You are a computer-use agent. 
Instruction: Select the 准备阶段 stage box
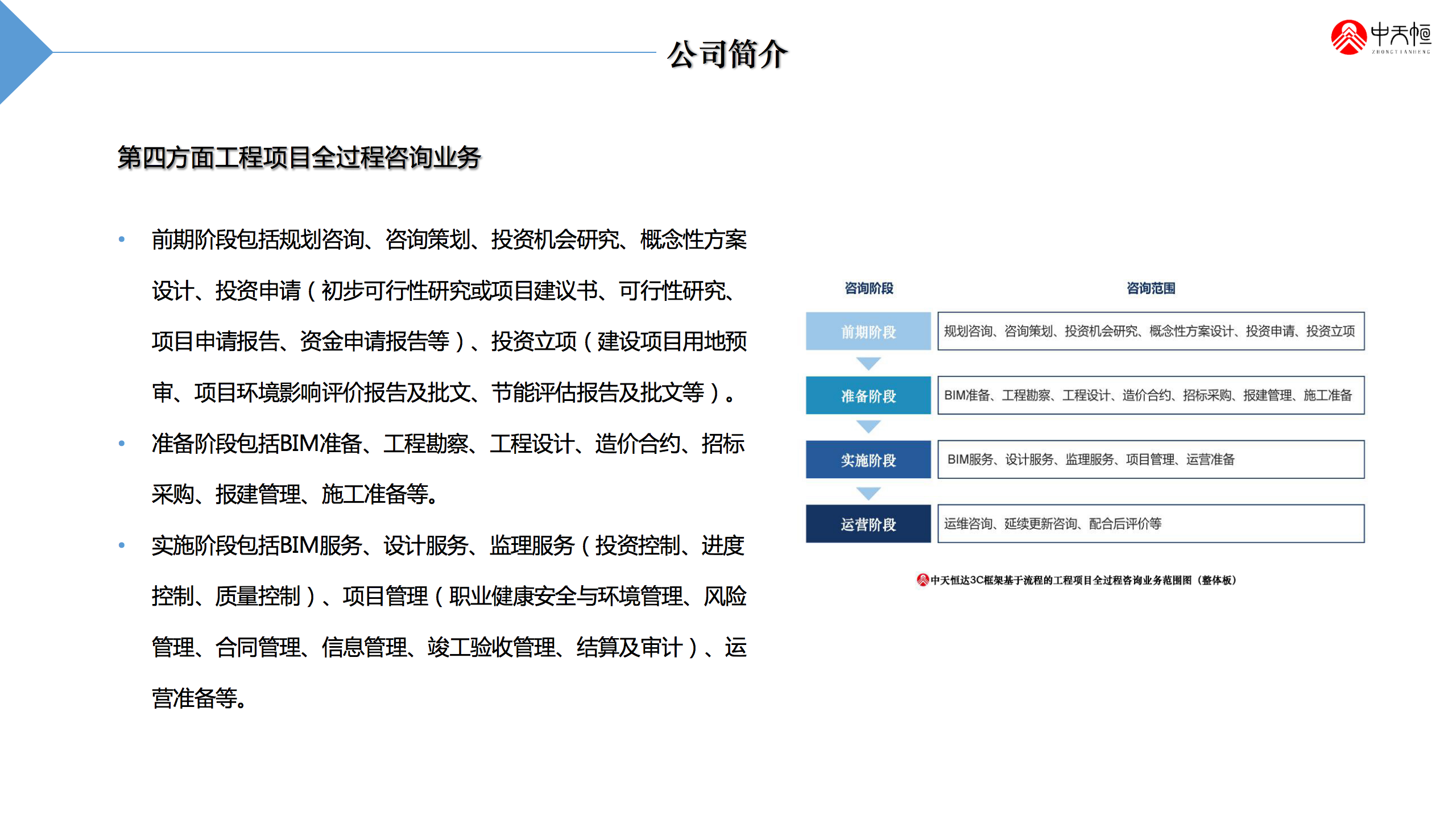pos(868,395)
